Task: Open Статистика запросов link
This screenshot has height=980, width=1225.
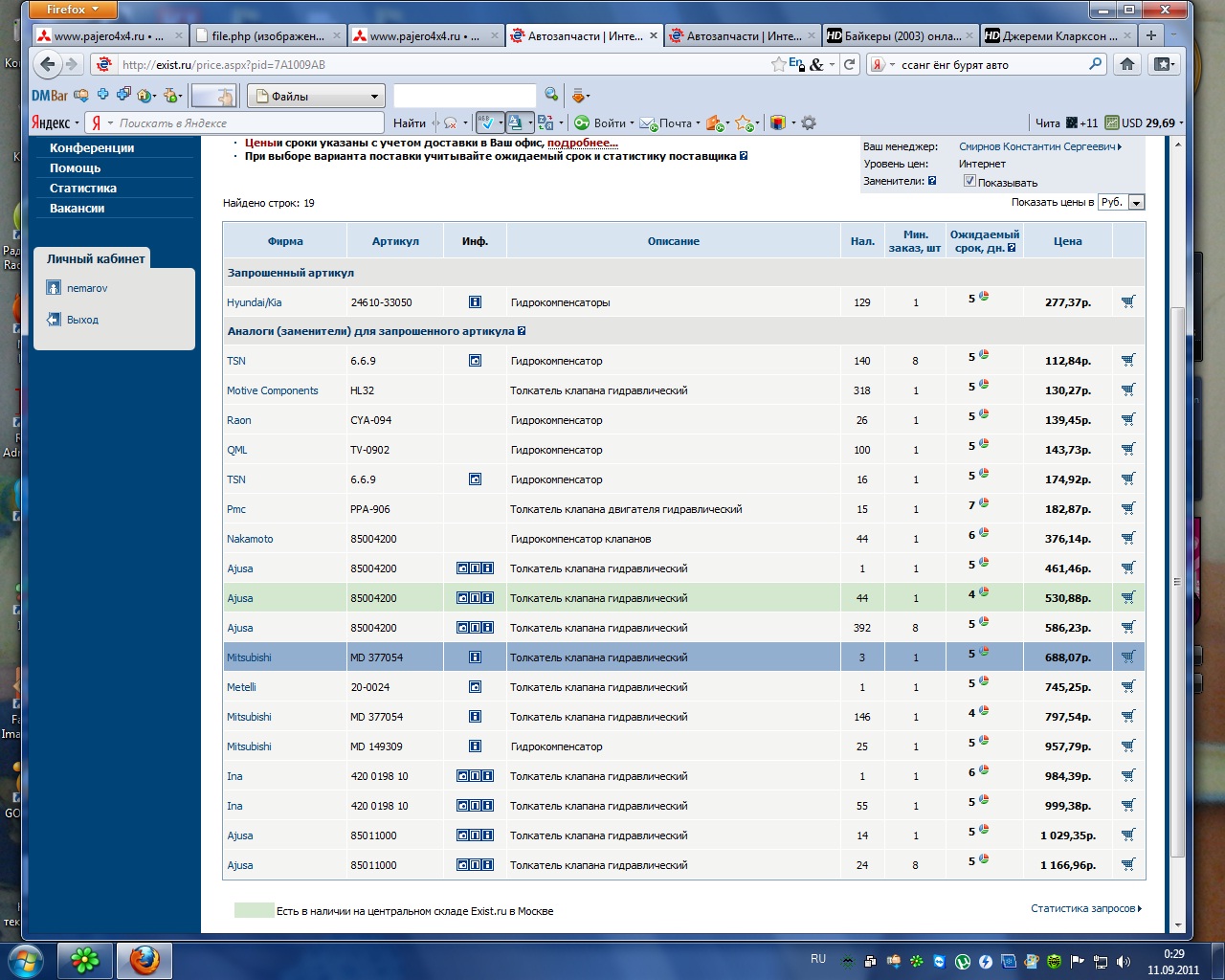Action: click(x=1083, y=908)
